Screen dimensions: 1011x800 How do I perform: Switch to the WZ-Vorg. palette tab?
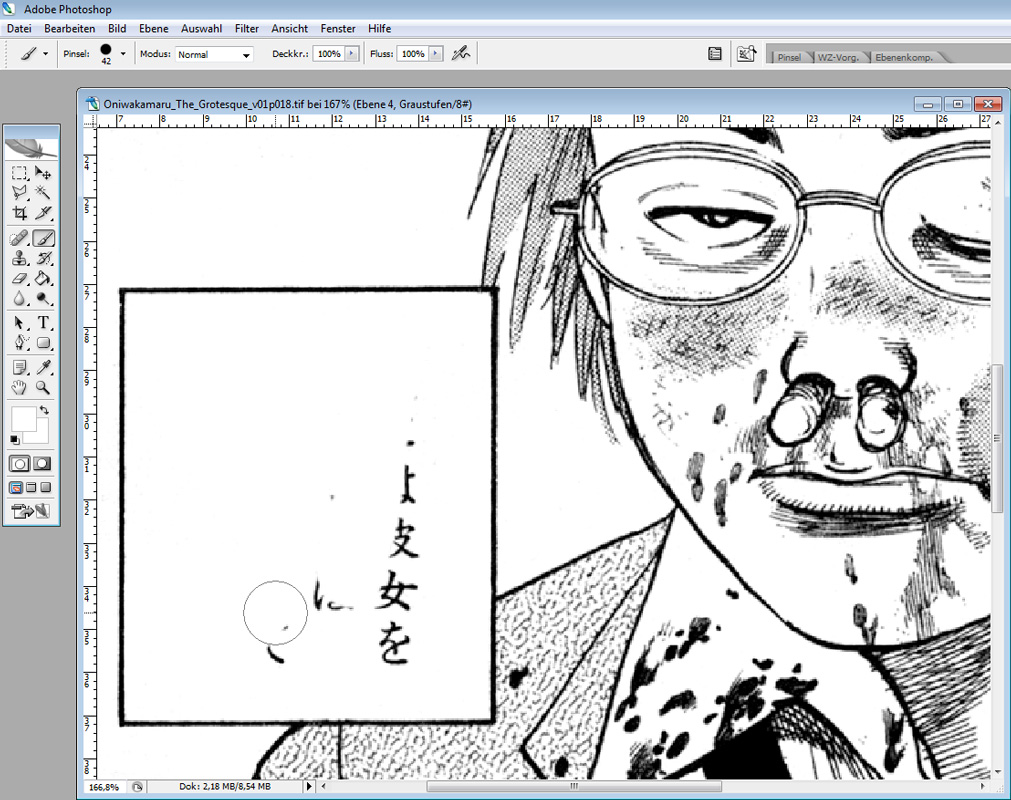coord(838,57)
